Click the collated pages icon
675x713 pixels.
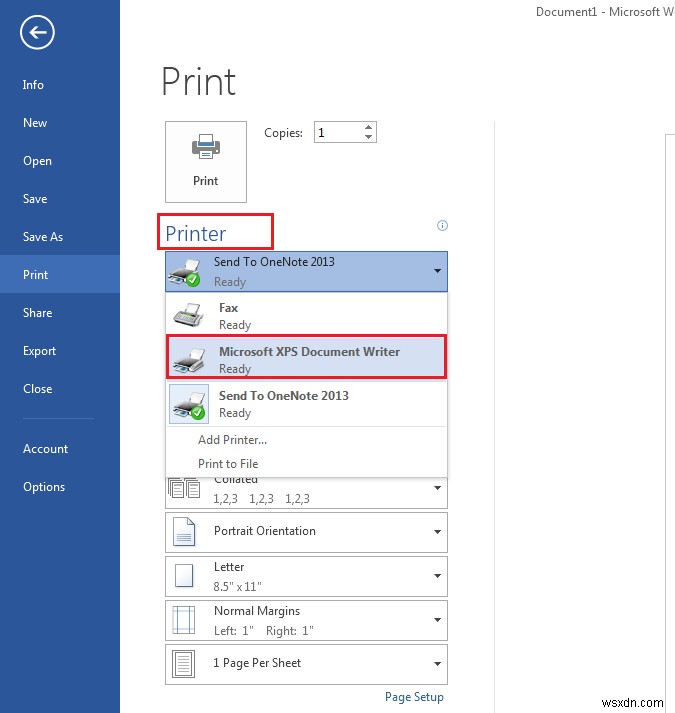[x=184, y=488]
